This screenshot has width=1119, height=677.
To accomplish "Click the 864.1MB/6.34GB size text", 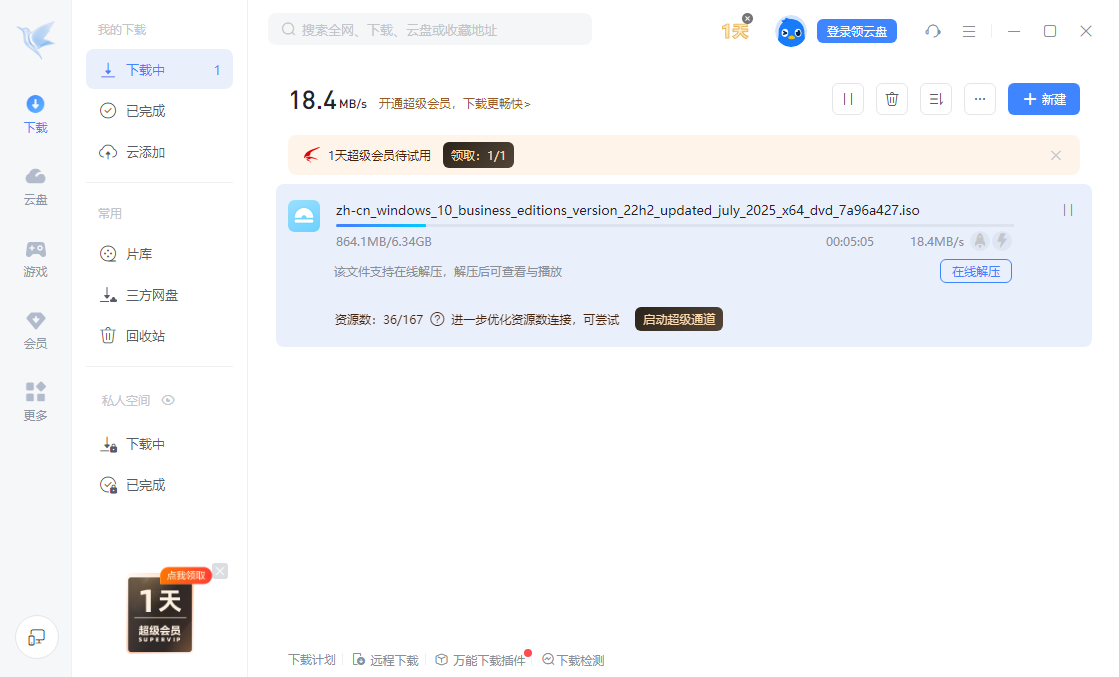I will (384, 242).
